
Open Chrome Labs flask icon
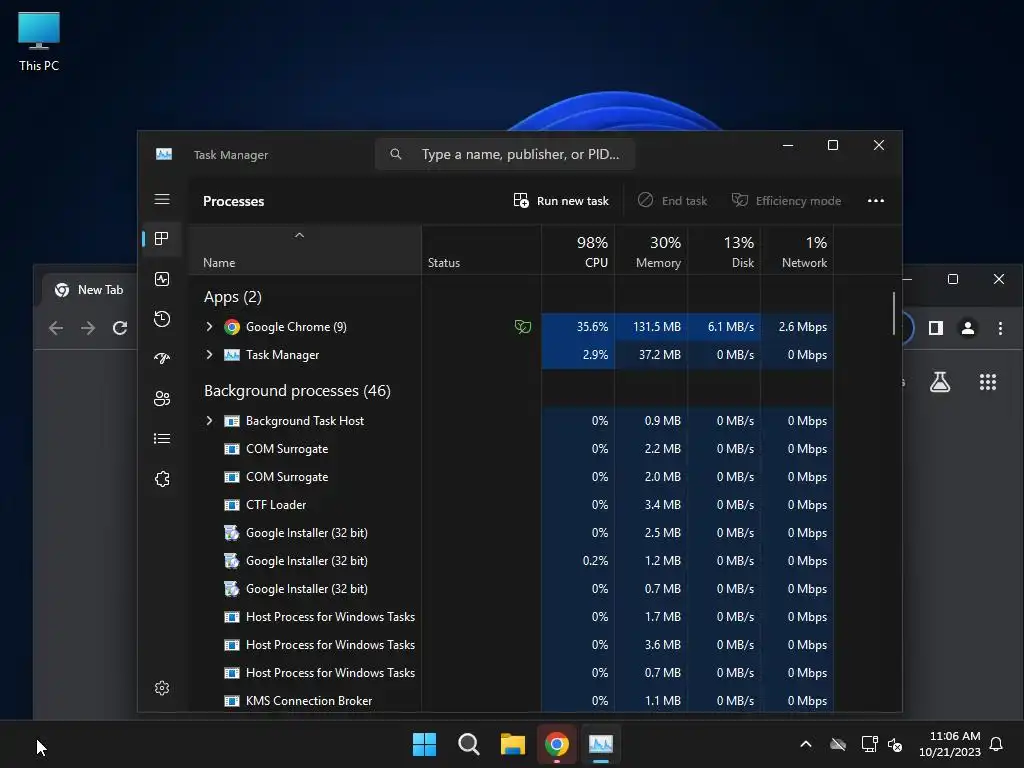click(940, 382)
